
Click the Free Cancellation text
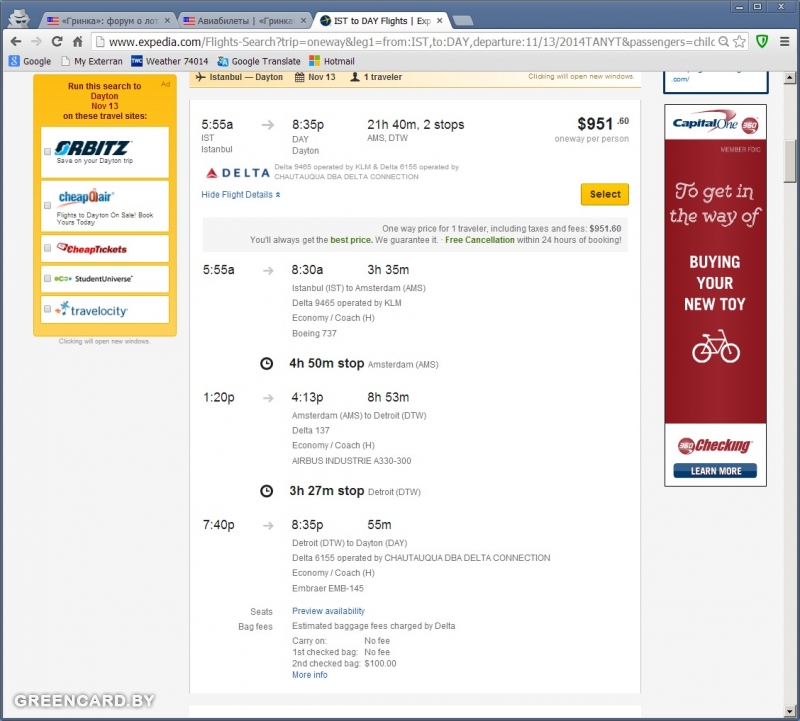(x=480, y=240)
